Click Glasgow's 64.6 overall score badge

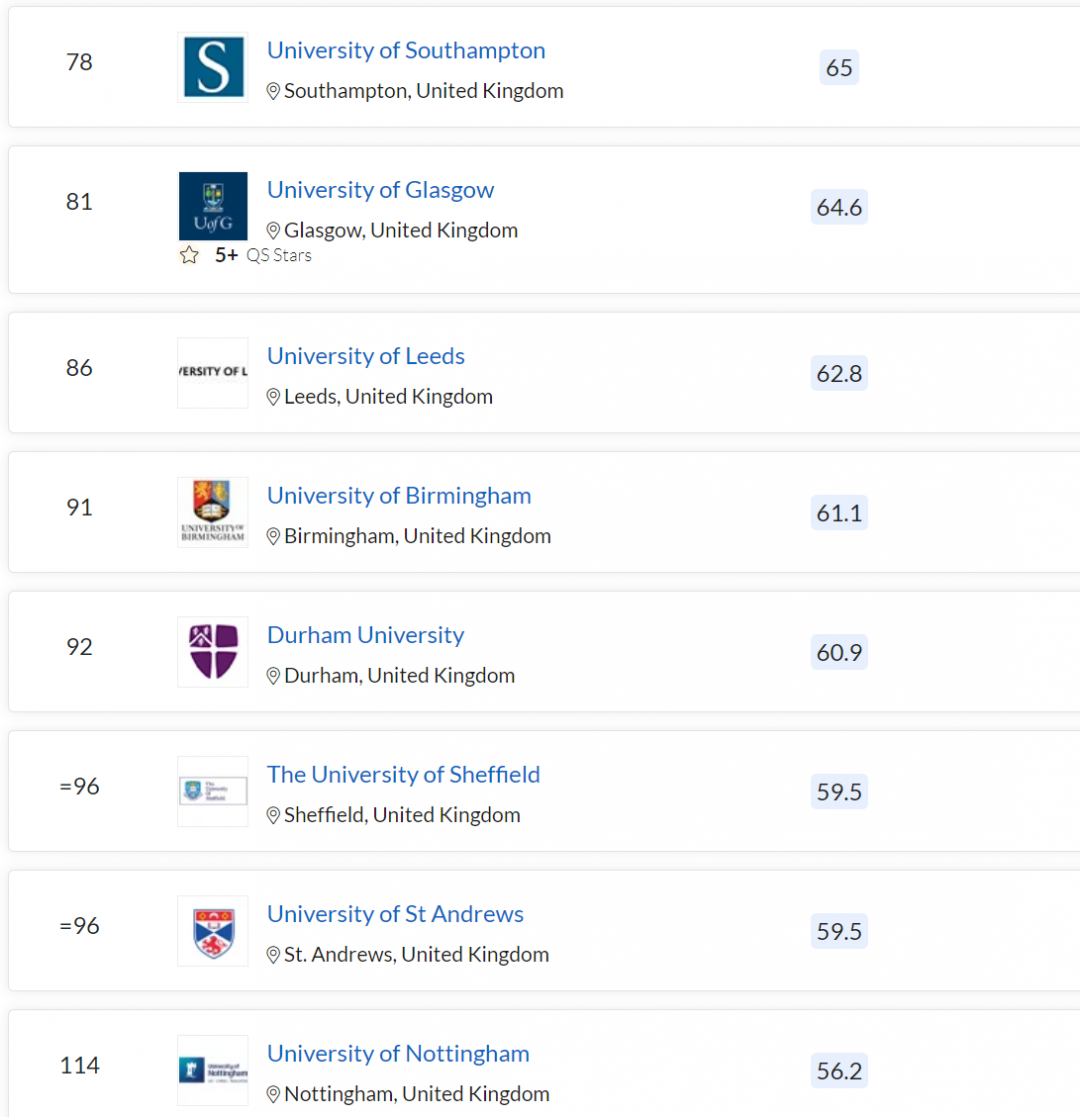pyautogui.click(x=839, y=207)
